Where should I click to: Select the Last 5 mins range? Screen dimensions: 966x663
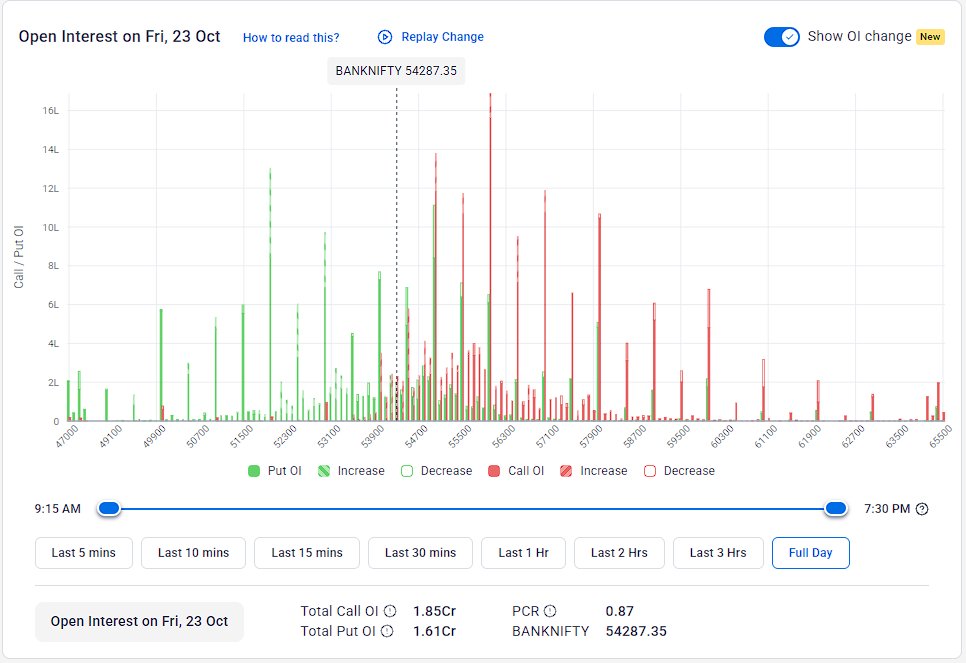[x=84, y=553]
